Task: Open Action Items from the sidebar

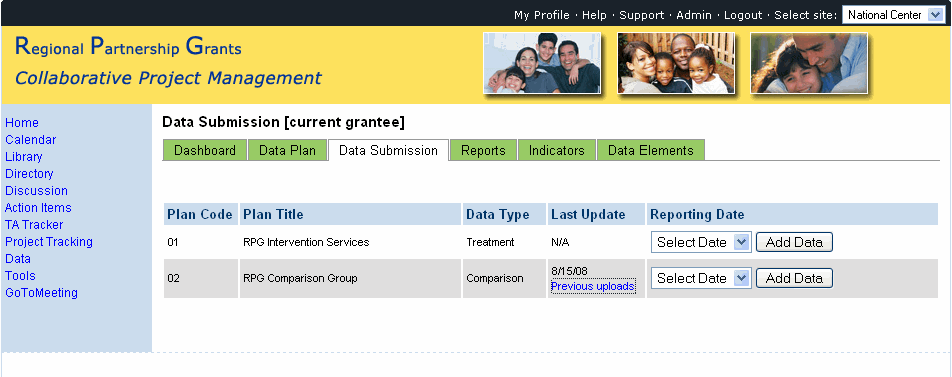Action: click(x=38, y=208)
